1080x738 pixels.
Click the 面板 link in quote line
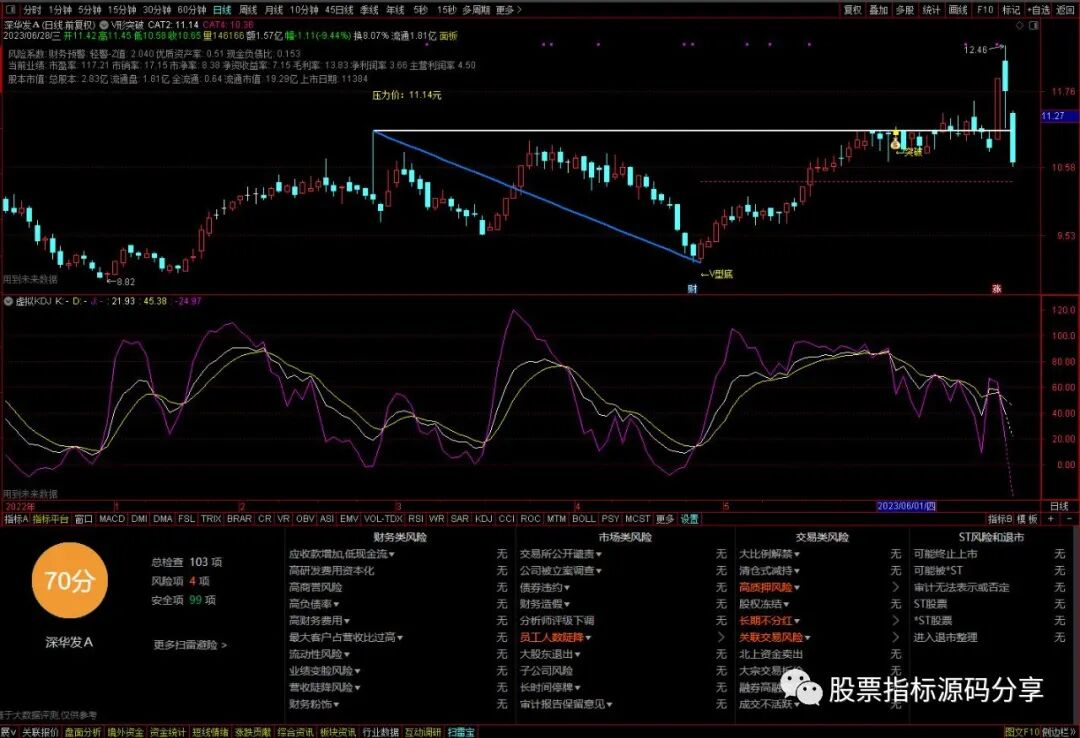pos(448,35)
